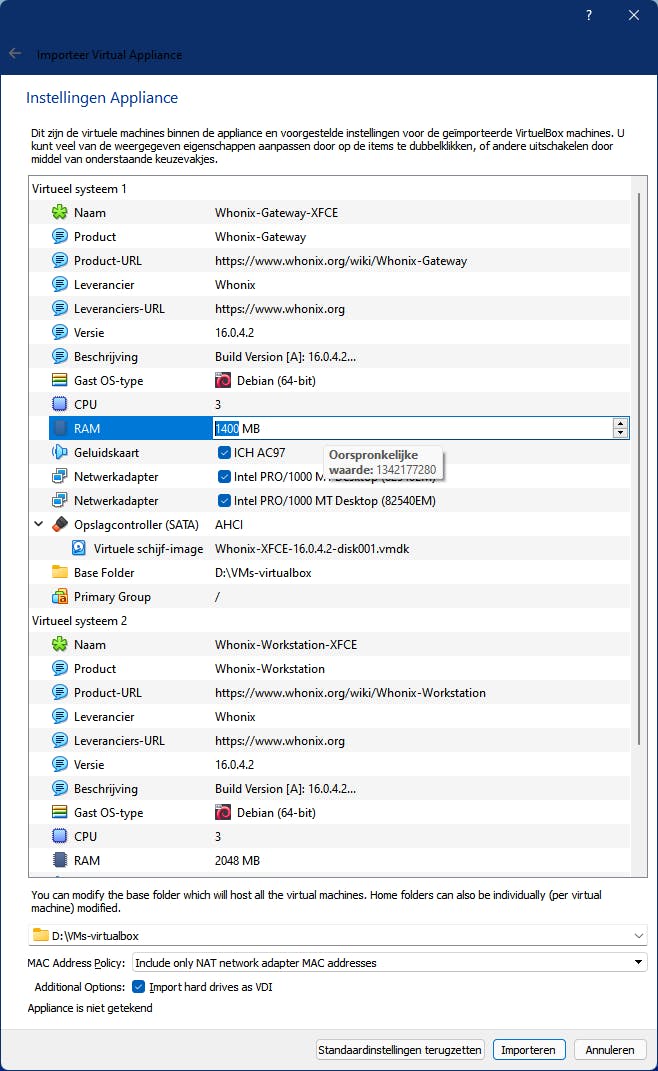Collapse the Opslagcontroller (SATA) tree node
Viewport: 658px width, 1071px height.
point(39,524)
